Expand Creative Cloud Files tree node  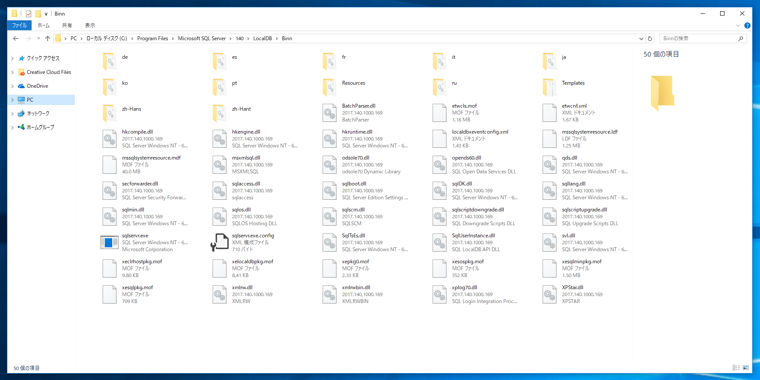point(12,72)
